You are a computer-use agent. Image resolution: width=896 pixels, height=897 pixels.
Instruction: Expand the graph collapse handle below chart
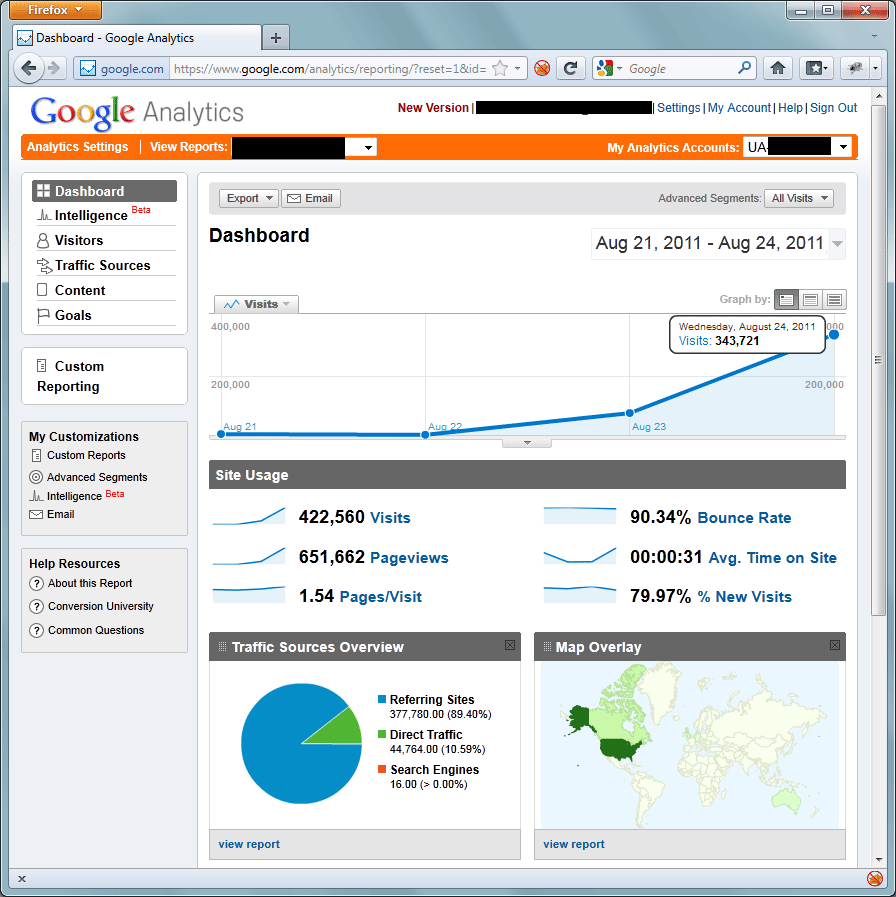click(x=527, y=443)
